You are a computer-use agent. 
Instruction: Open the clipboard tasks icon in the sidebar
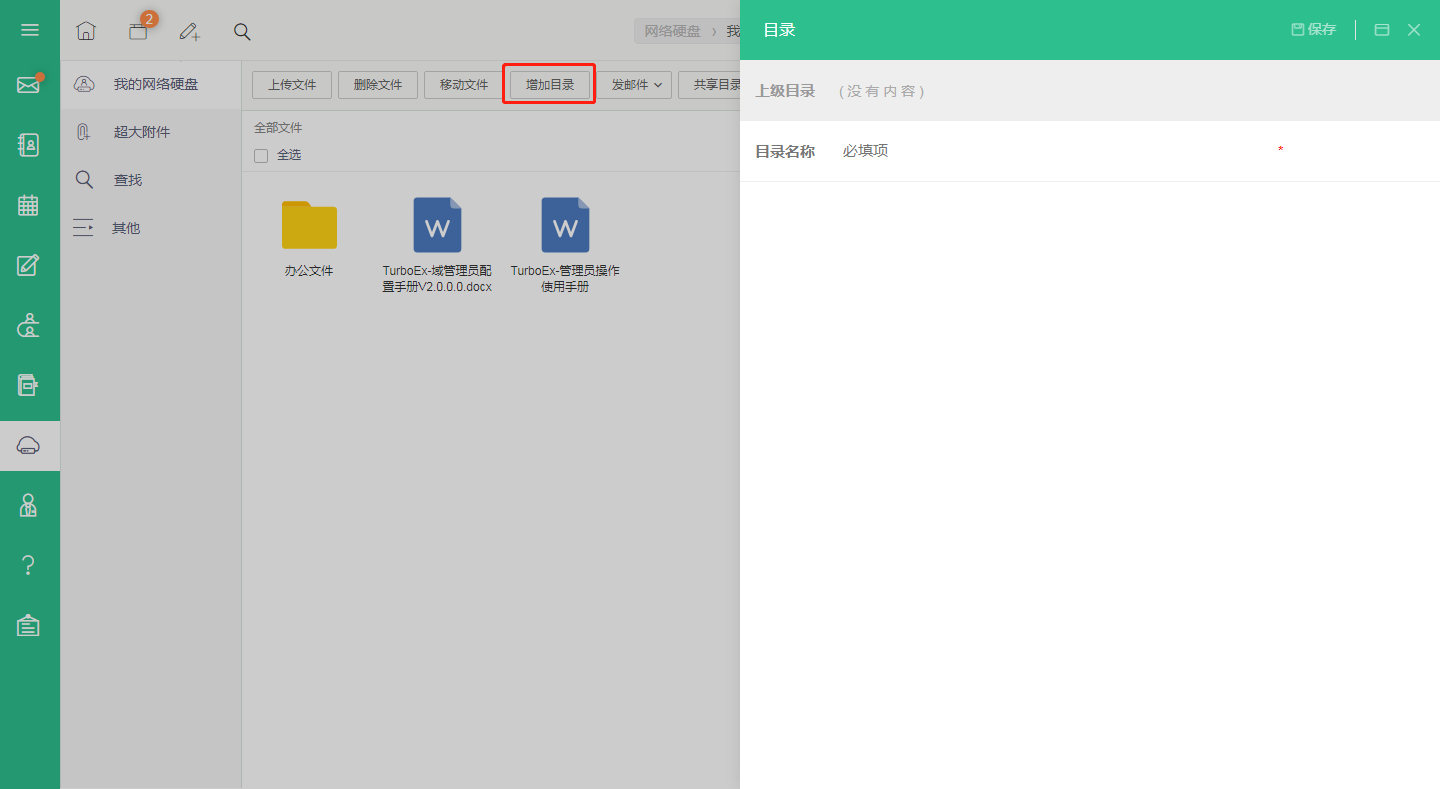click(x=29, y=625)
